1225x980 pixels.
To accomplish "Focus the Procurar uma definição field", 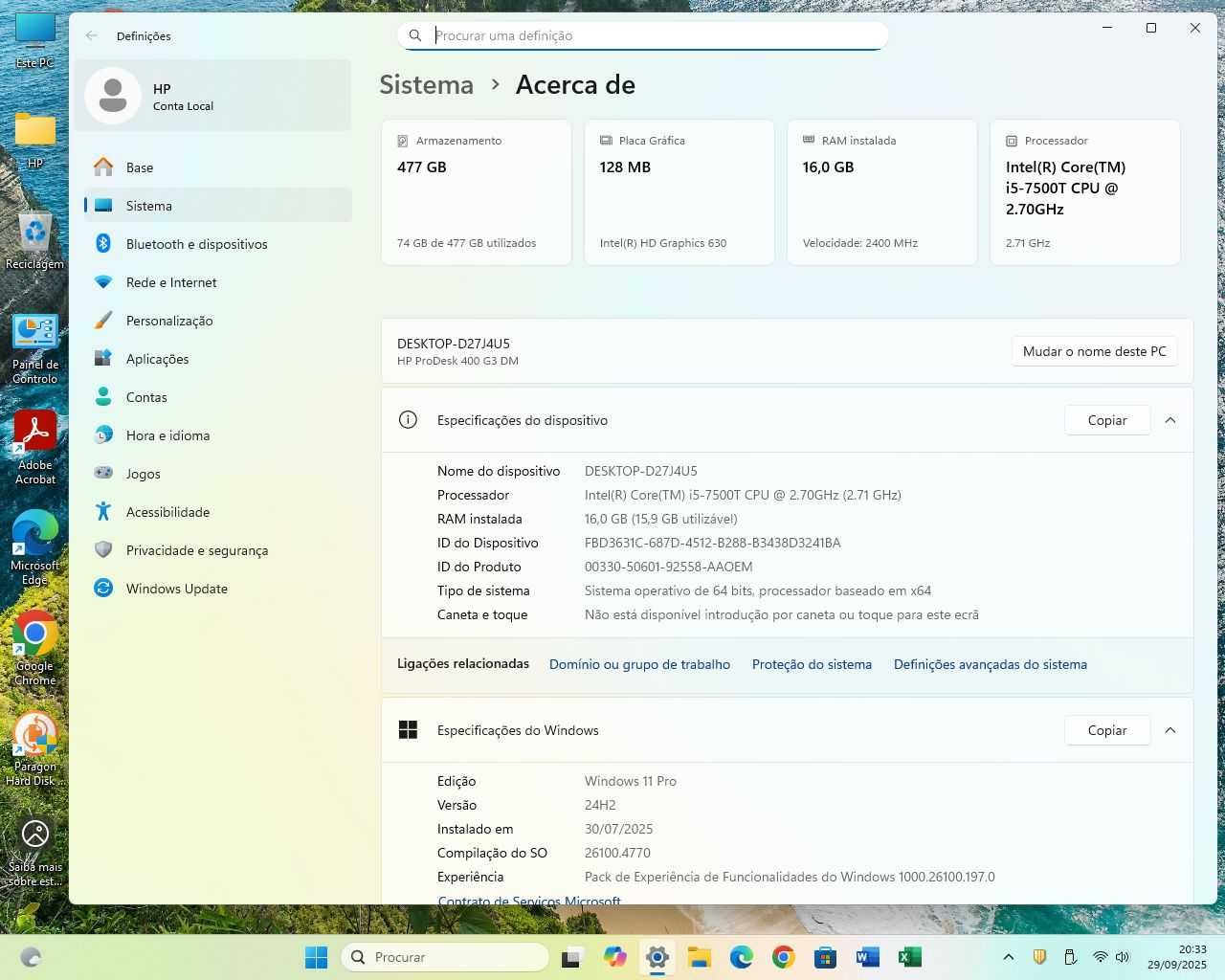I will pos(643,35).
